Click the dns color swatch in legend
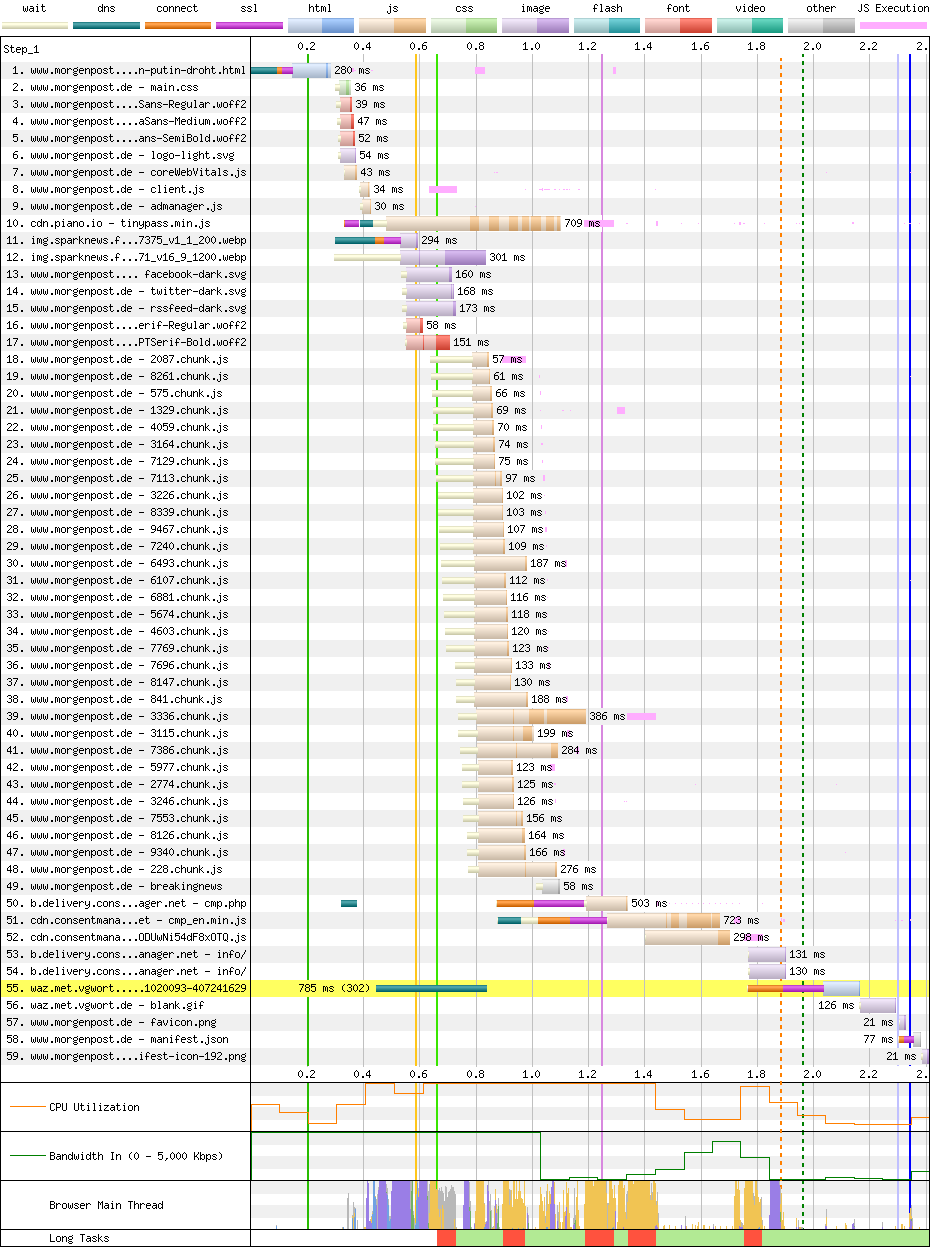 [x=106, y=24]
